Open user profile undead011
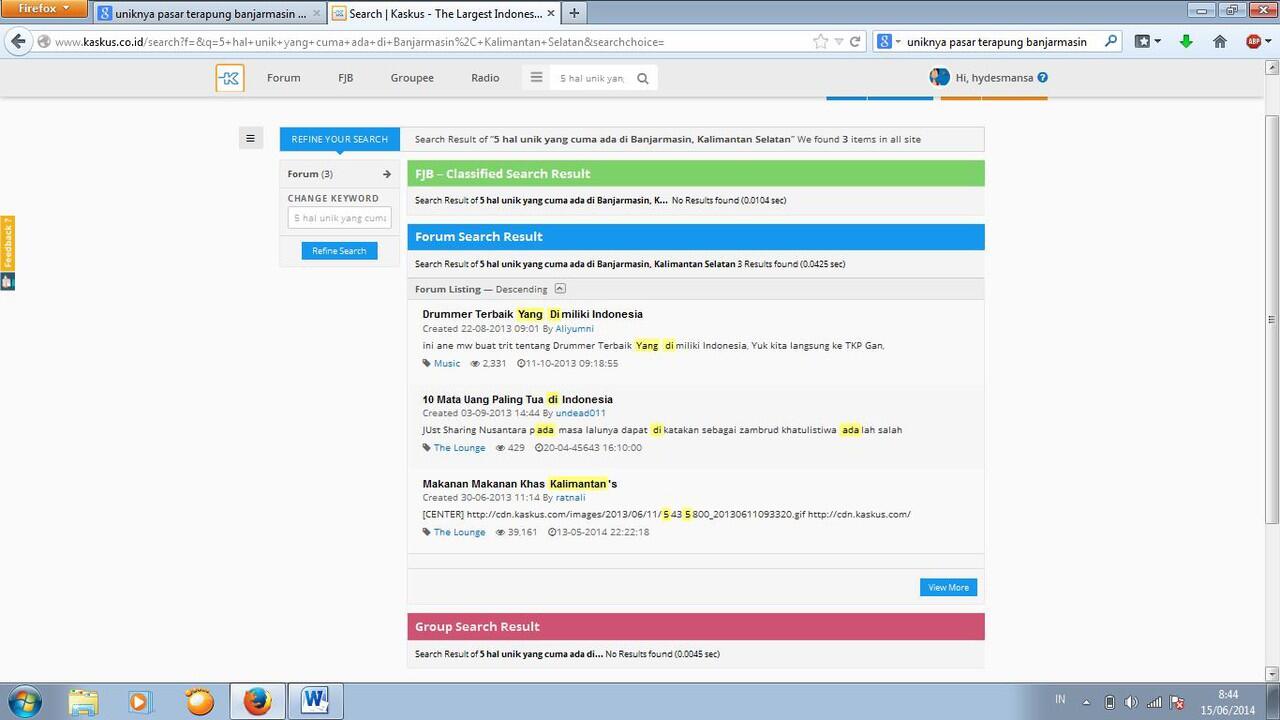 [x=580, y=413]
